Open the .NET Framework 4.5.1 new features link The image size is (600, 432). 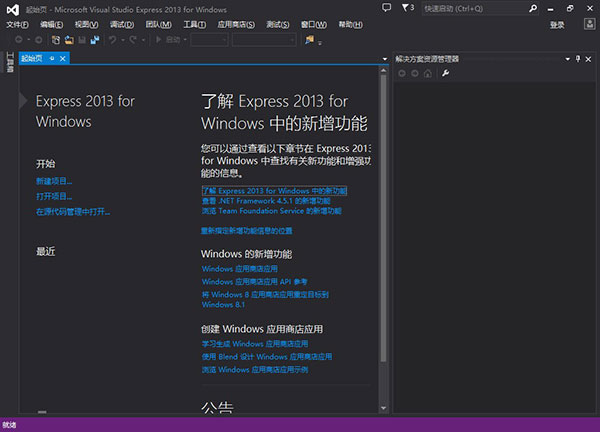click(266, 201)
